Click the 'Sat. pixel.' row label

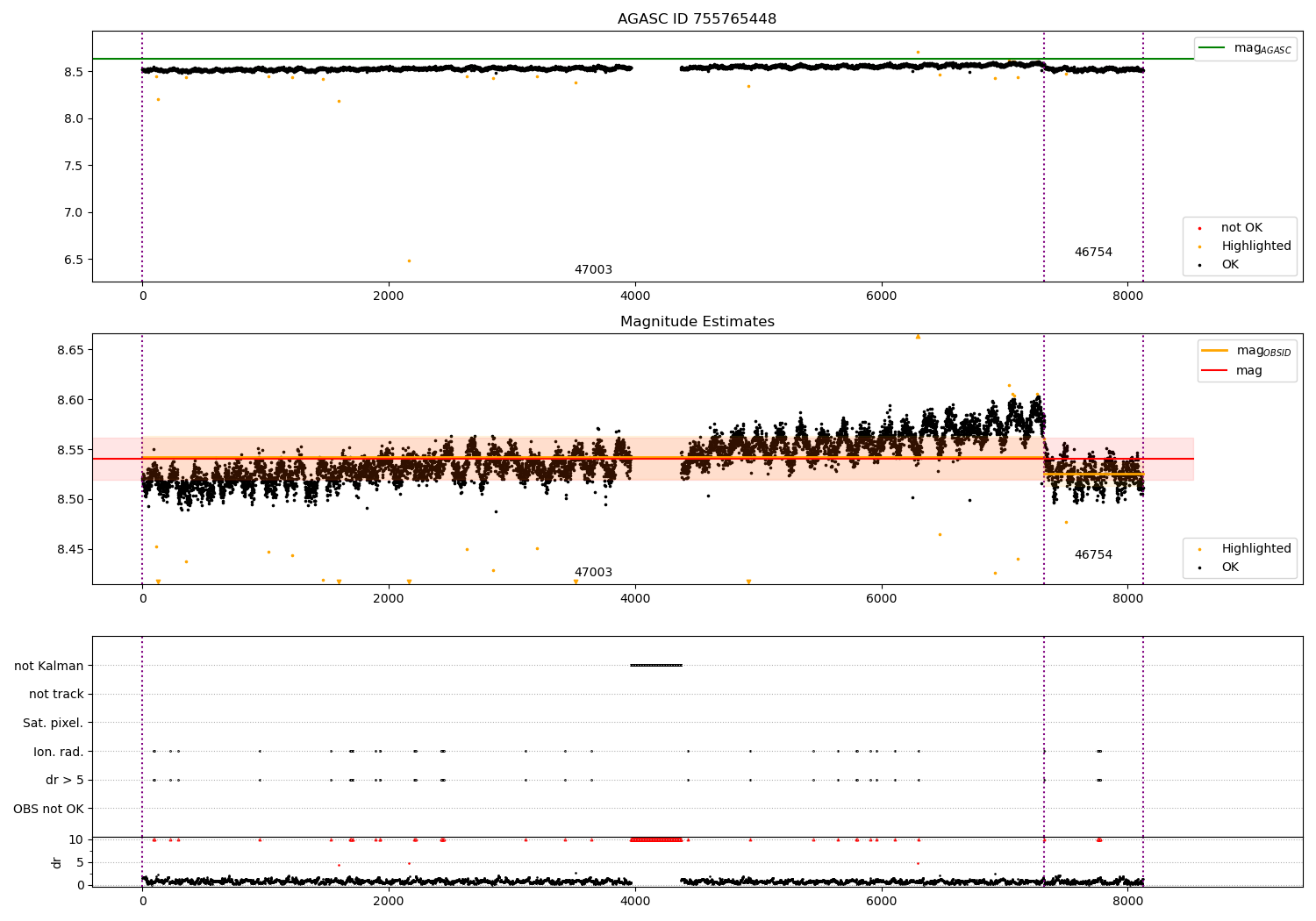coord(54,724)
